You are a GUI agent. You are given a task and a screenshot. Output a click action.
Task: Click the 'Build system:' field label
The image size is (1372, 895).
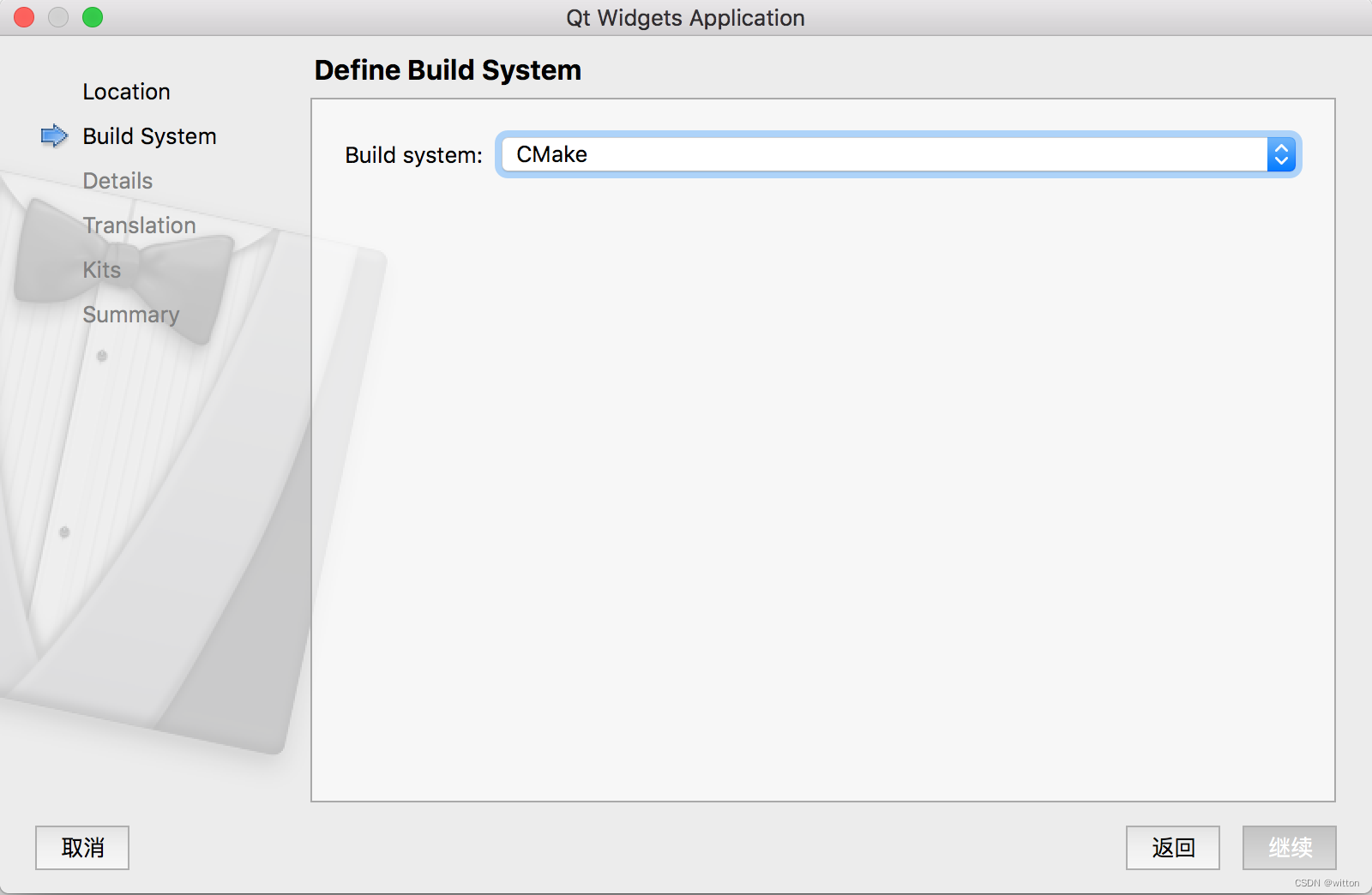pyautogui.click(x=413, y=155)
